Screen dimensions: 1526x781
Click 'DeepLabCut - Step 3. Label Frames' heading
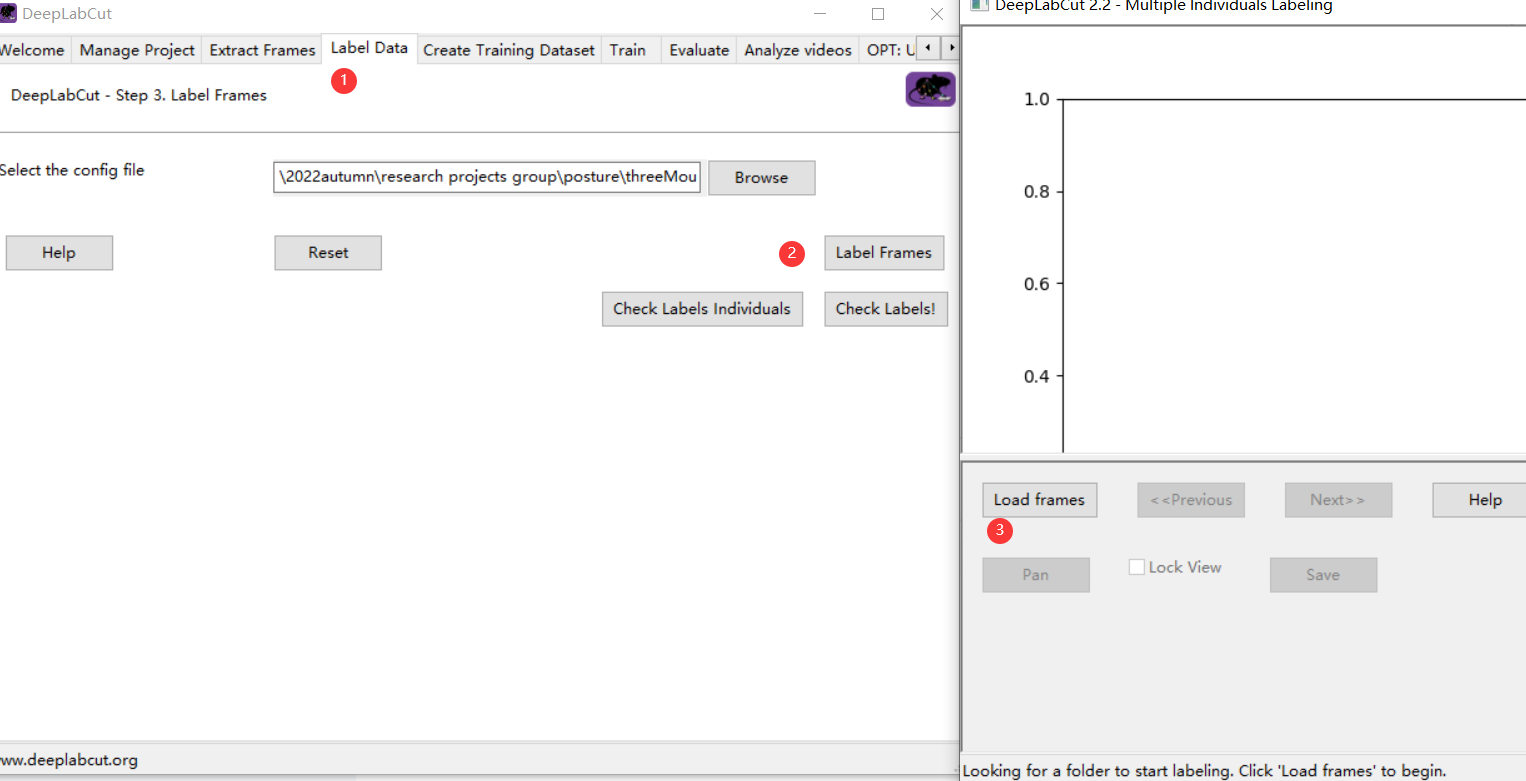(x=139, y=95)
